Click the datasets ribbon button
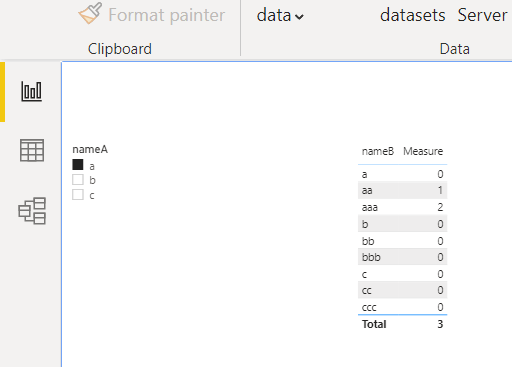Viewport: 512px width, 367px height. click(x=413, y=15)
